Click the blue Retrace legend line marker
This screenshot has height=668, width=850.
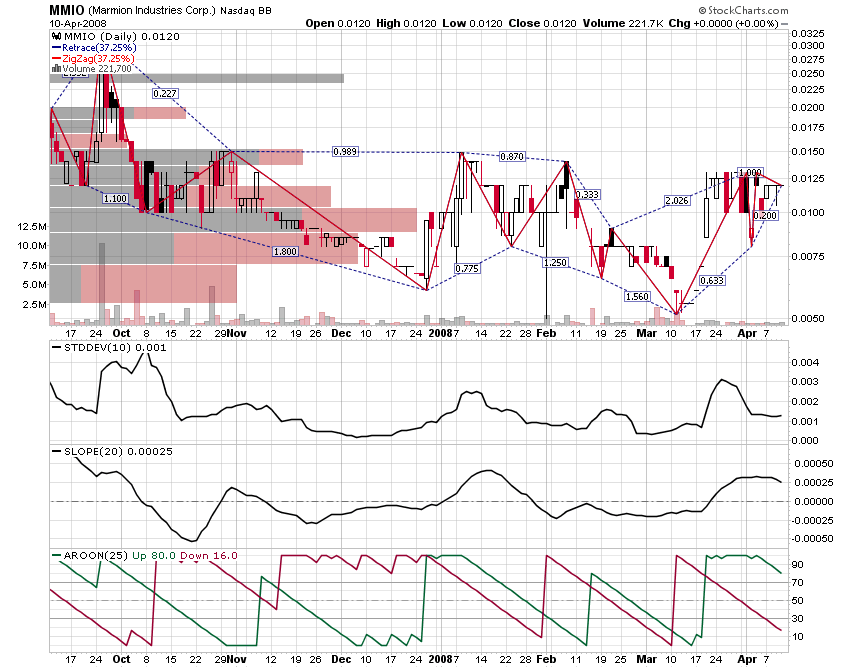click(56, 48)
